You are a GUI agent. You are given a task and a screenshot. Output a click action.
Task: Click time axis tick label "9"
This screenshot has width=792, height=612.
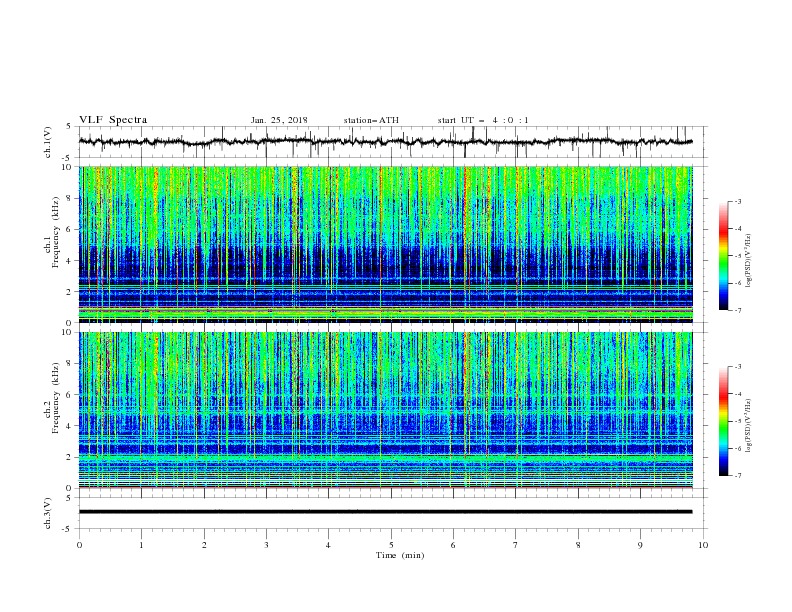point(640,545)
